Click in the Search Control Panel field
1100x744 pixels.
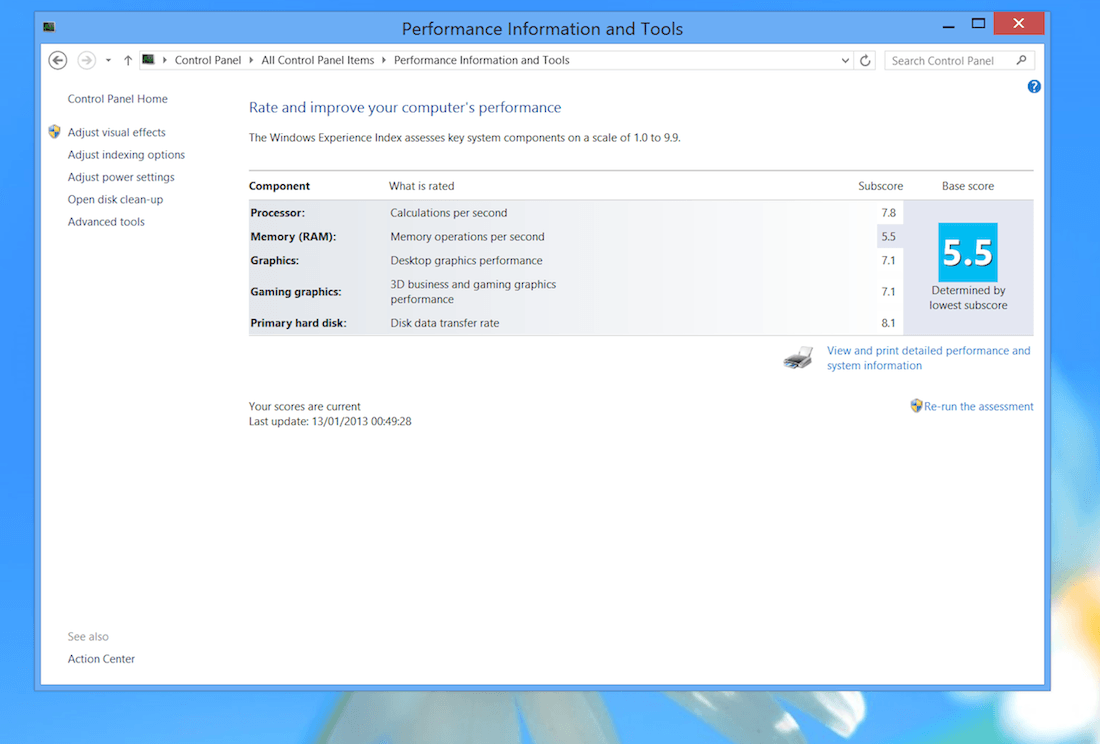point(948,60)
